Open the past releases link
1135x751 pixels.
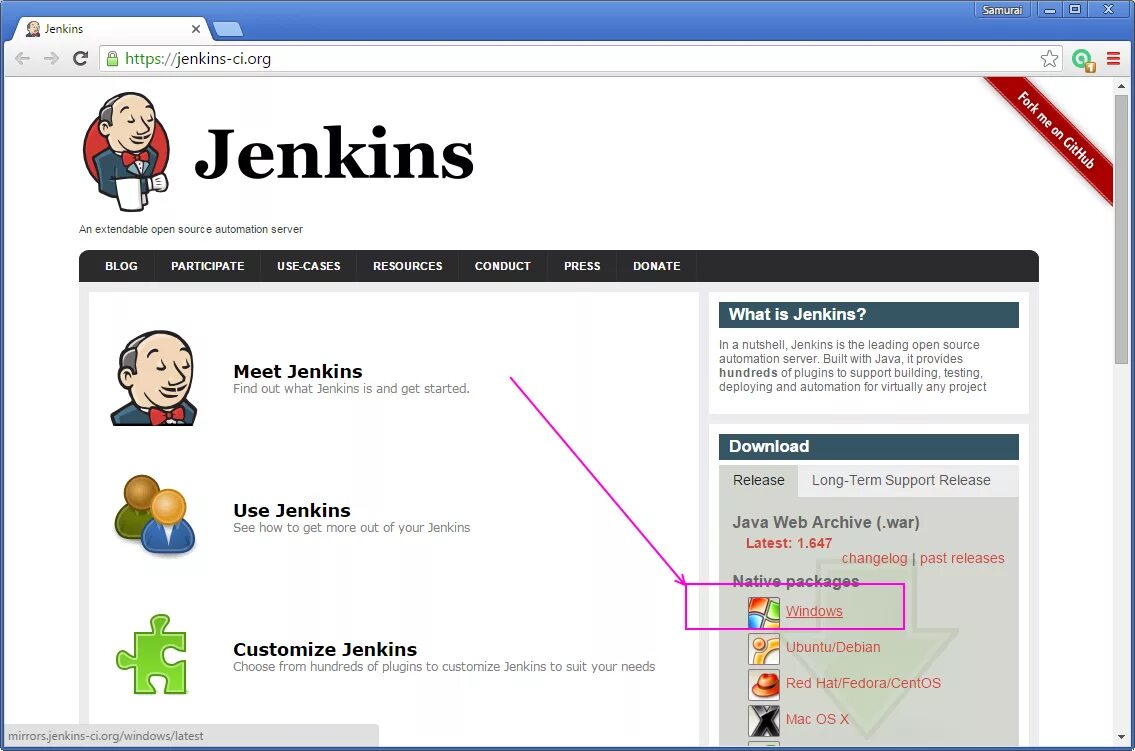962,559
